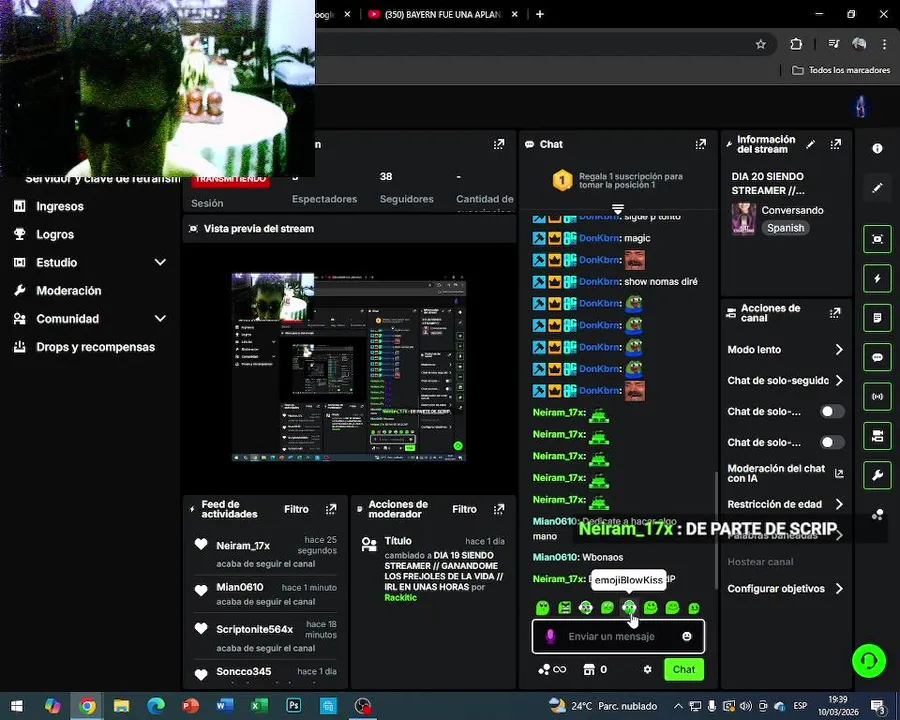The width and height of the screenshot is (900, 720).
Task: Open the emoji picker in the message box
Action: click(686, 636)
